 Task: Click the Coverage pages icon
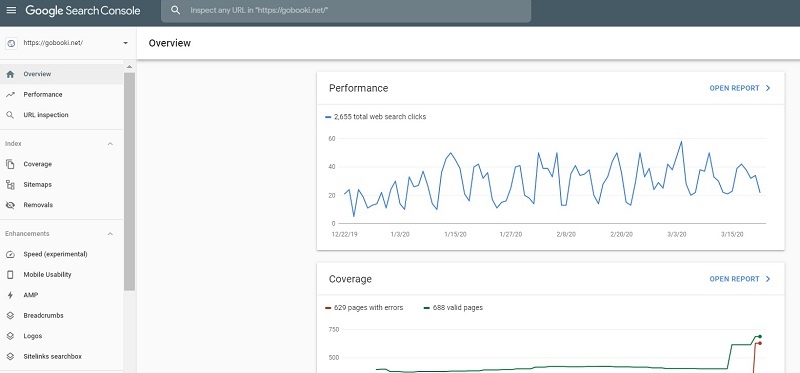click(x=10, y=164)
